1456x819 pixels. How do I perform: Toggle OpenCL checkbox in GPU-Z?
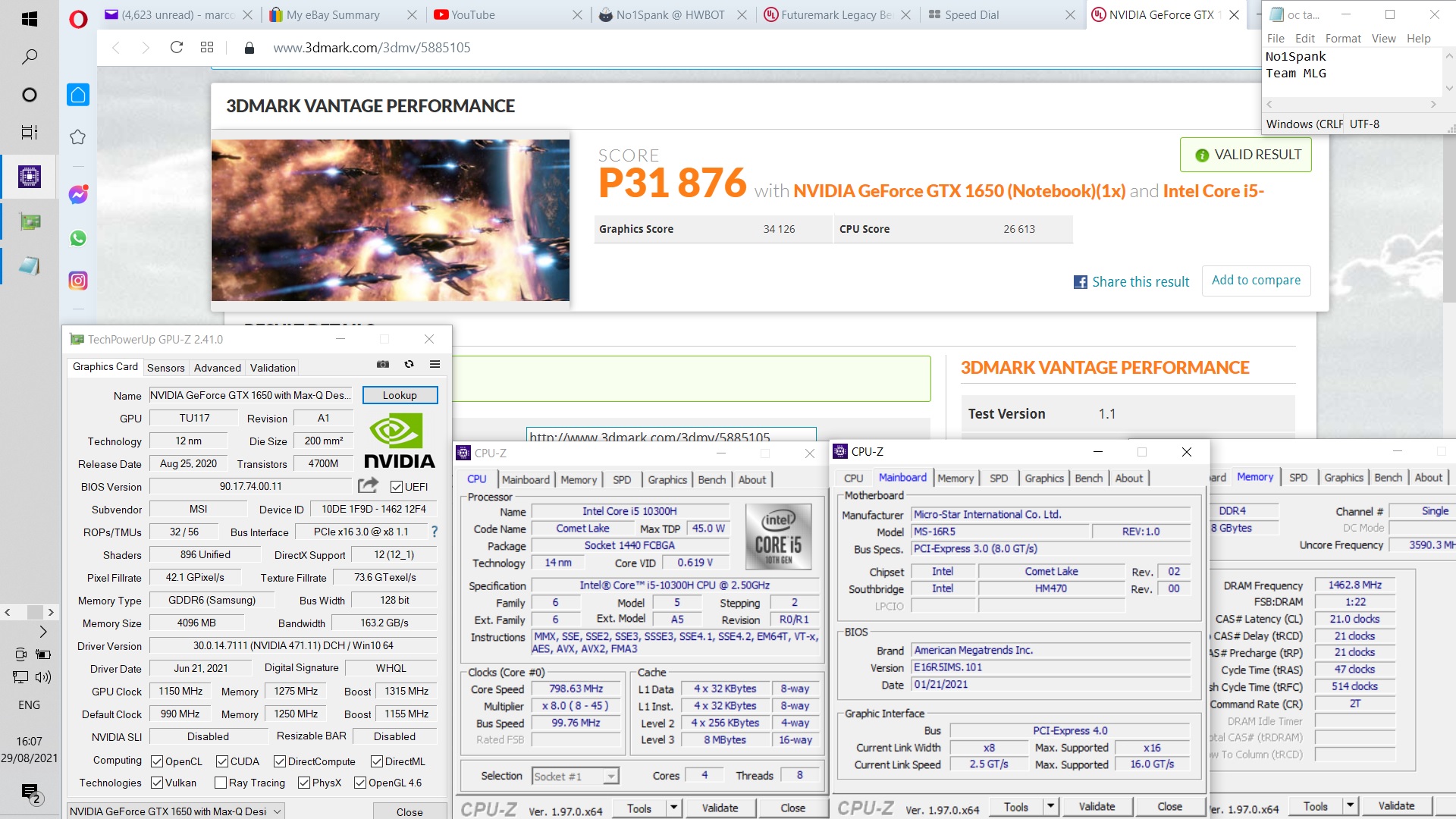coord(157,761)
